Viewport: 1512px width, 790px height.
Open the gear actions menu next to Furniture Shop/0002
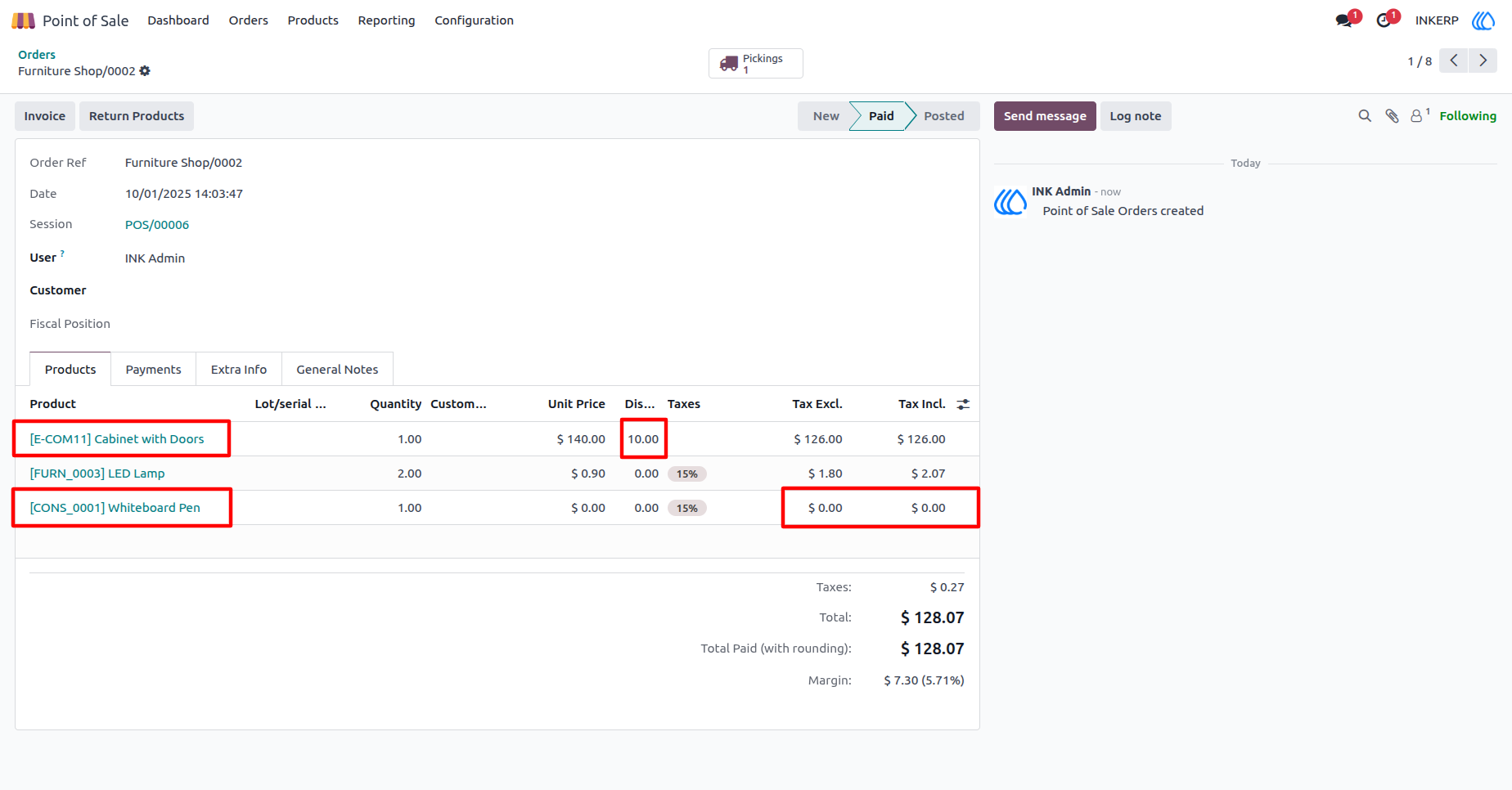(145, 71)
